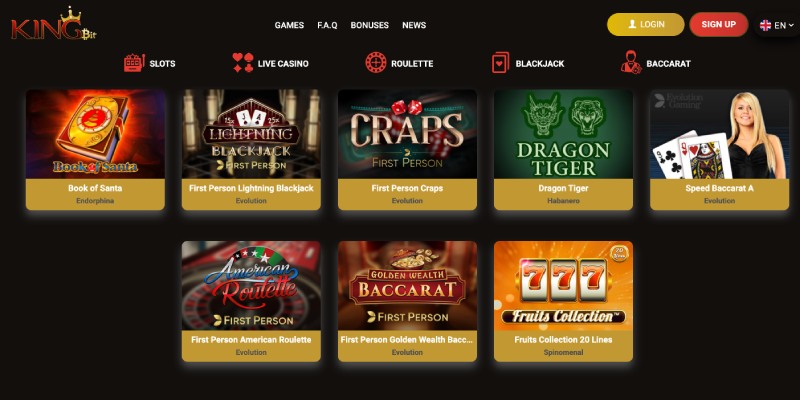Click First Person American Roulette title link
800x400 pixels.
click(251, 340)
